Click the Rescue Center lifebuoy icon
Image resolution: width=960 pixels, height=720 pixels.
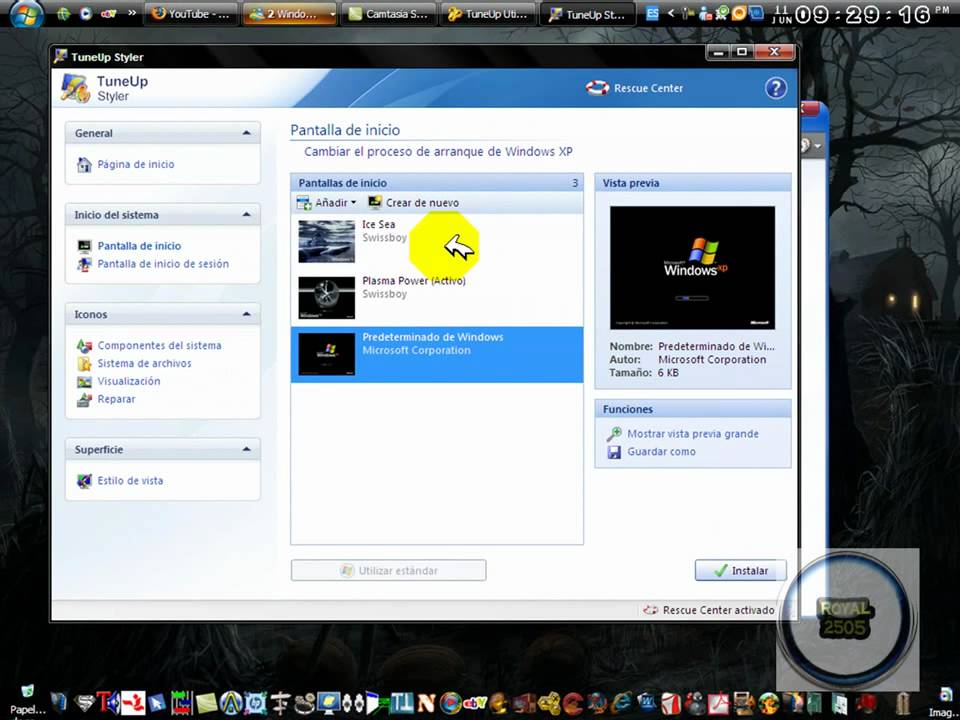(597, 88)
